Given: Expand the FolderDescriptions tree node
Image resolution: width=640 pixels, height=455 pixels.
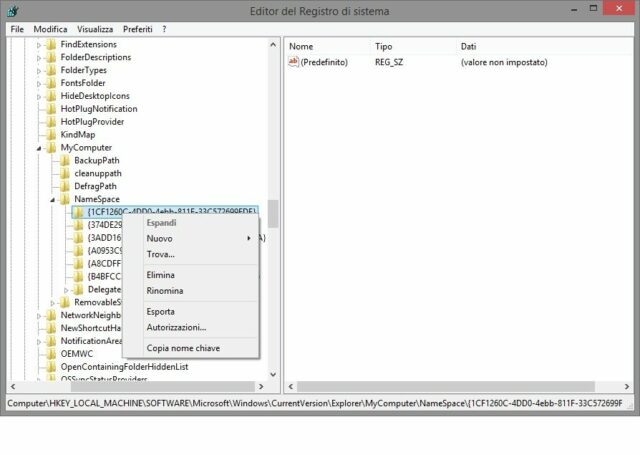Looking at the screenshot, I should [x=39, y=57].
